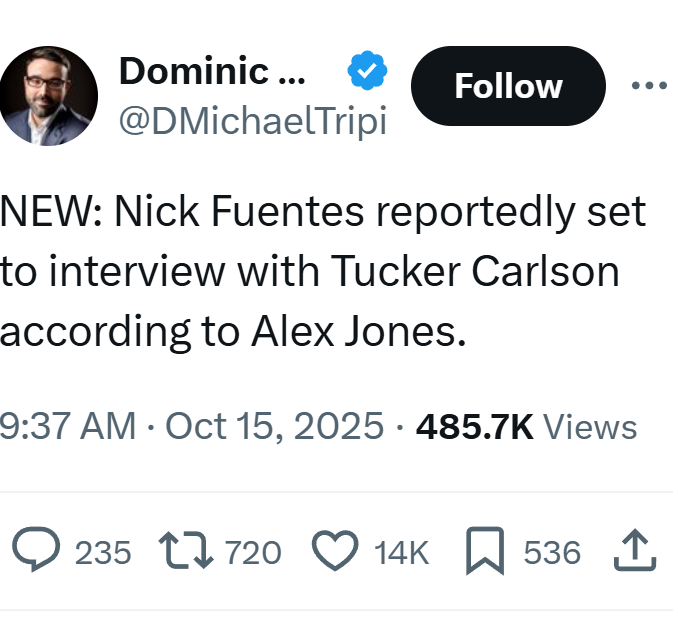Screen dimensions: 678x634
Task: Open the share upload-arrow icon
Action: [x=636, y=551]
